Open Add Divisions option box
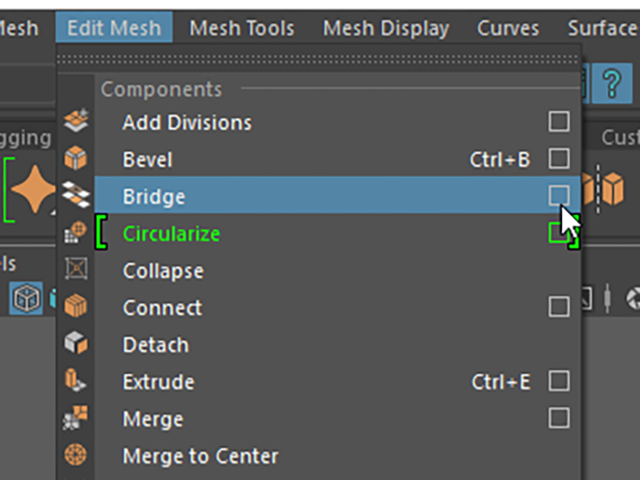The width and height of the screenshot is (640, 480). click(x=559, y=122)
